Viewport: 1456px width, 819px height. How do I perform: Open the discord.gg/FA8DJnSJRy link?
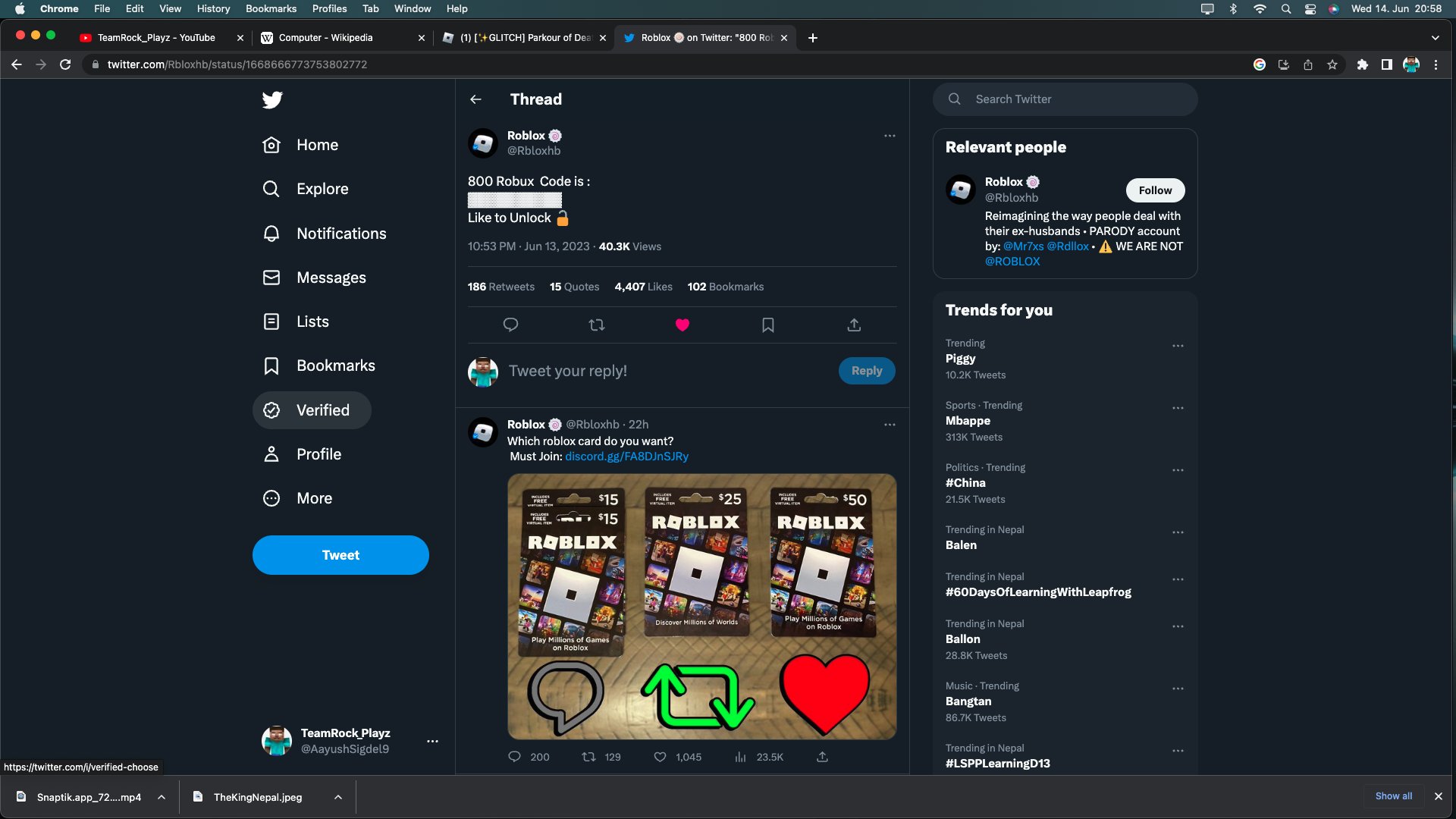point(626,457)
